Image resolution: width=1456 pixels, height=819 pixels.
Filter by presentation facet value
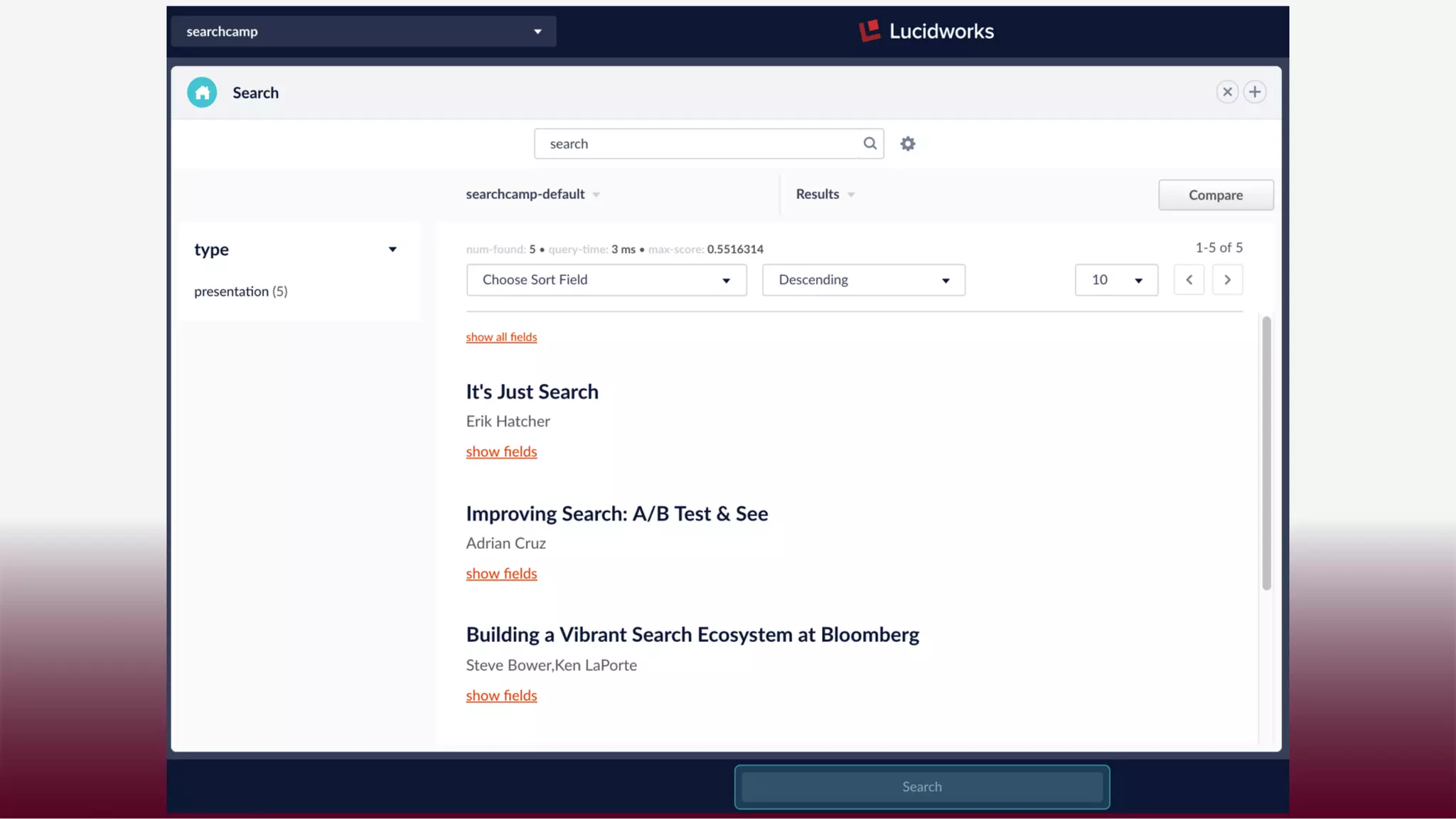click(240, 291)
